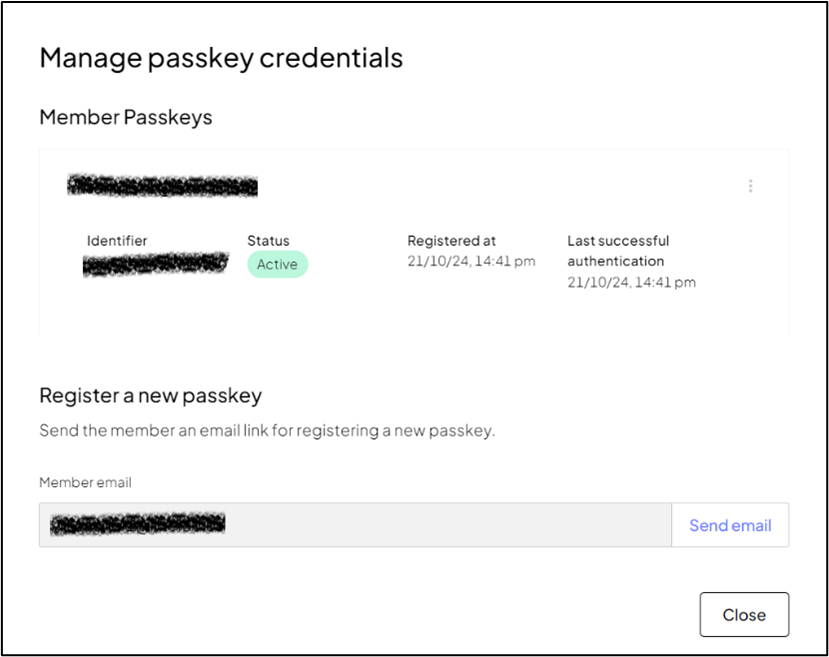
Task: Click the redacted address inside email field
Action: 137,524
